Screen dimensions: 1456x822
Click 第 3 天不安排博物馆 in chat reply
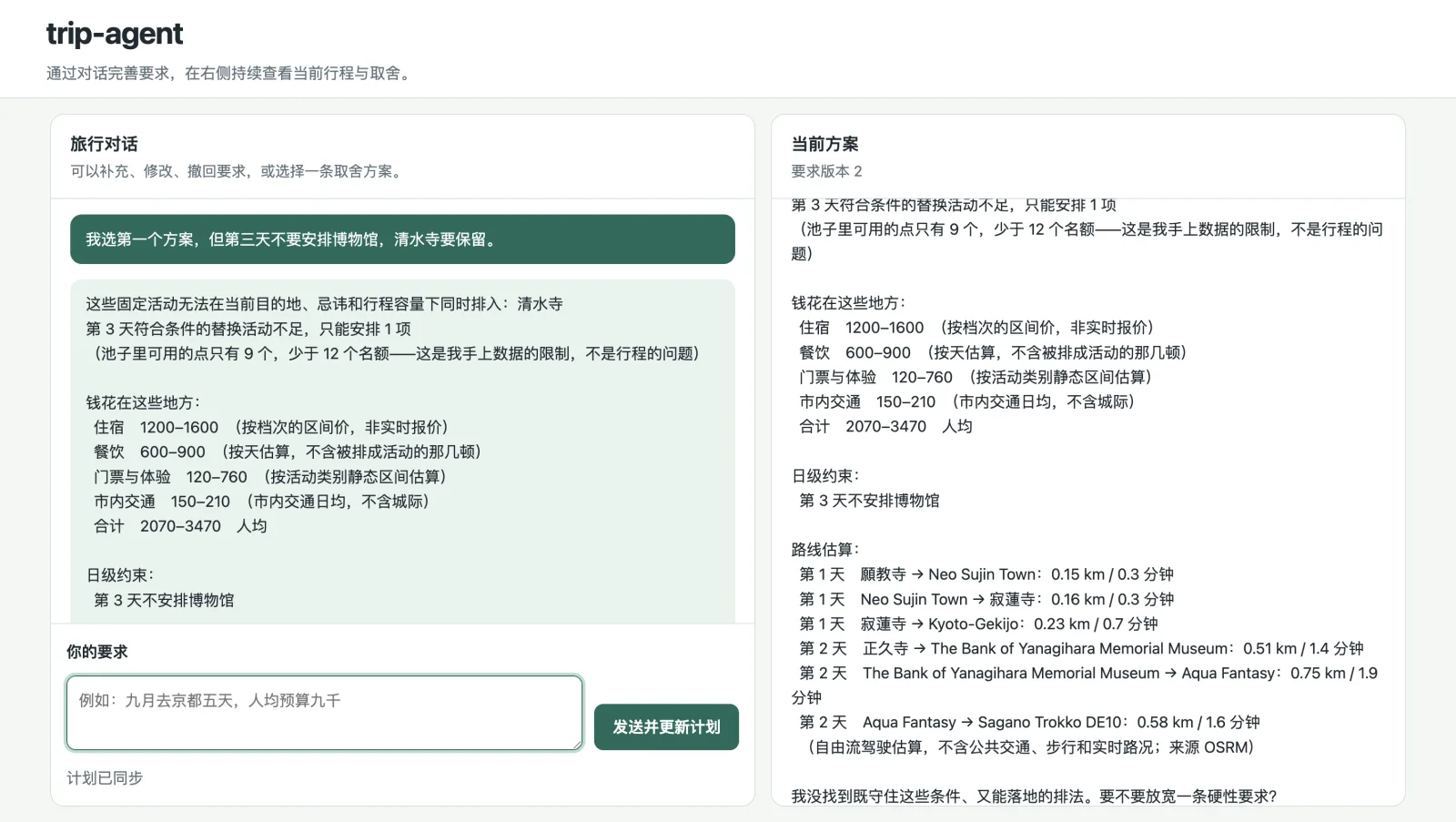164,600
